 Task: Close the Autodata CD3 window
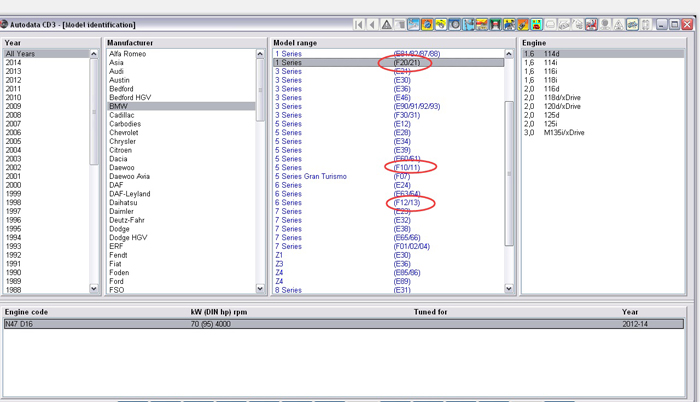pyautogui.click(x=688, y=25)
